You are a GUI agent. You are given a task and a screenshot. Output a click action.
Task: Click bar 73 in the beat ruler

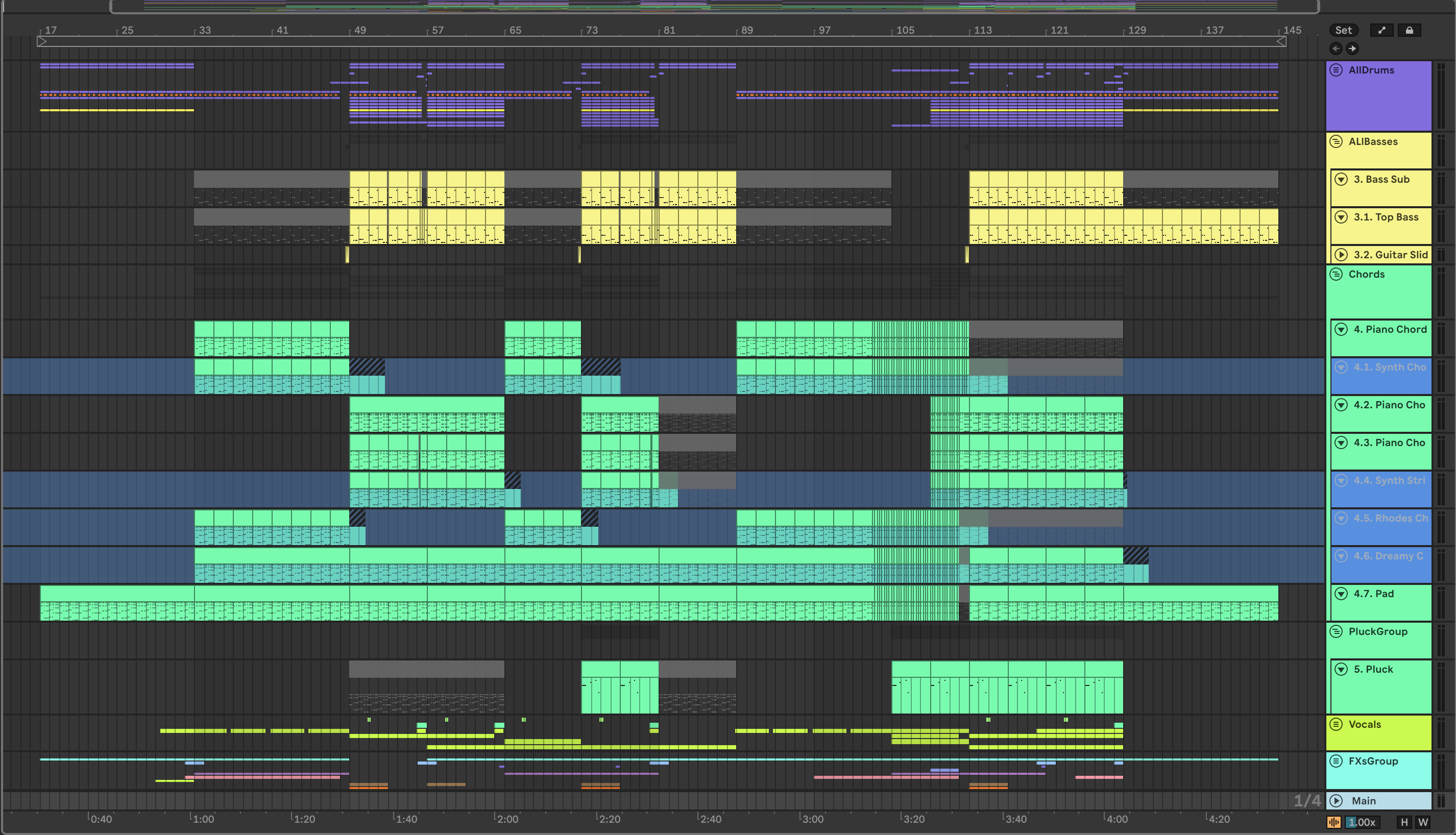pos(591,31)
